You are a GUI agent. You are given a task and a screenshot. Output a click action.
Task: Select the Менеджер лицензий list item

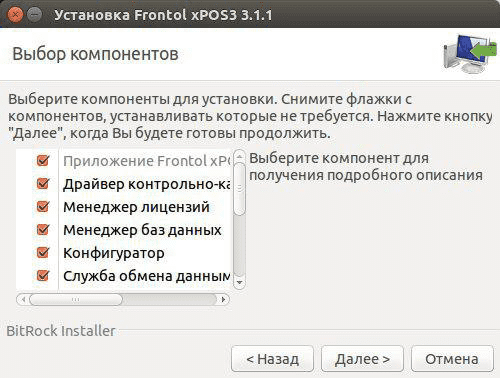(x=136, y=207)
